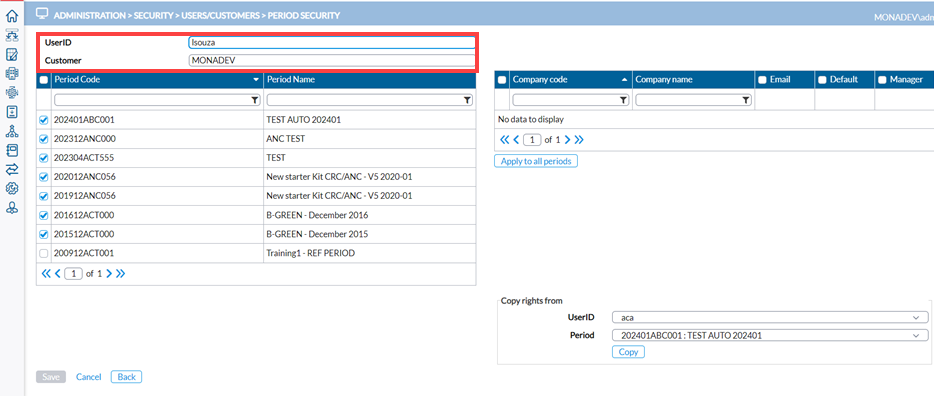Go to previous page in company grid
The width and height of the screenshot is (934, 396).
pyautogui.click(x=516, y=140)
